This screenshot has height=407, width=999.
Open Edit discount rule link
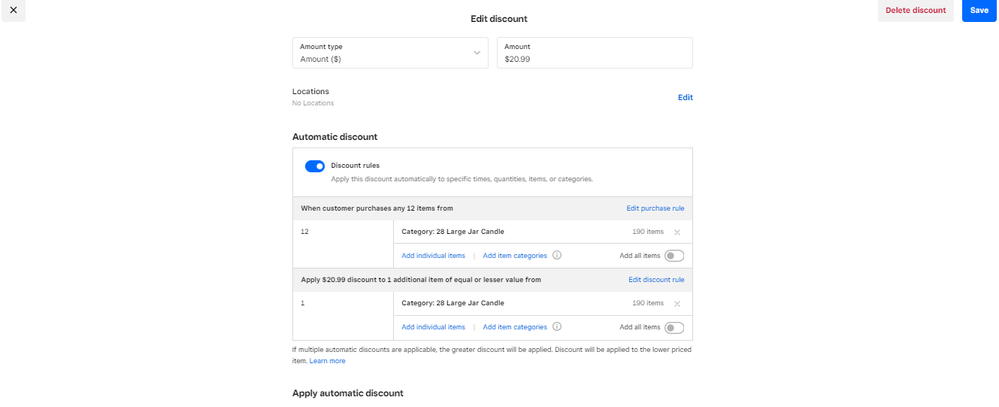656,280
